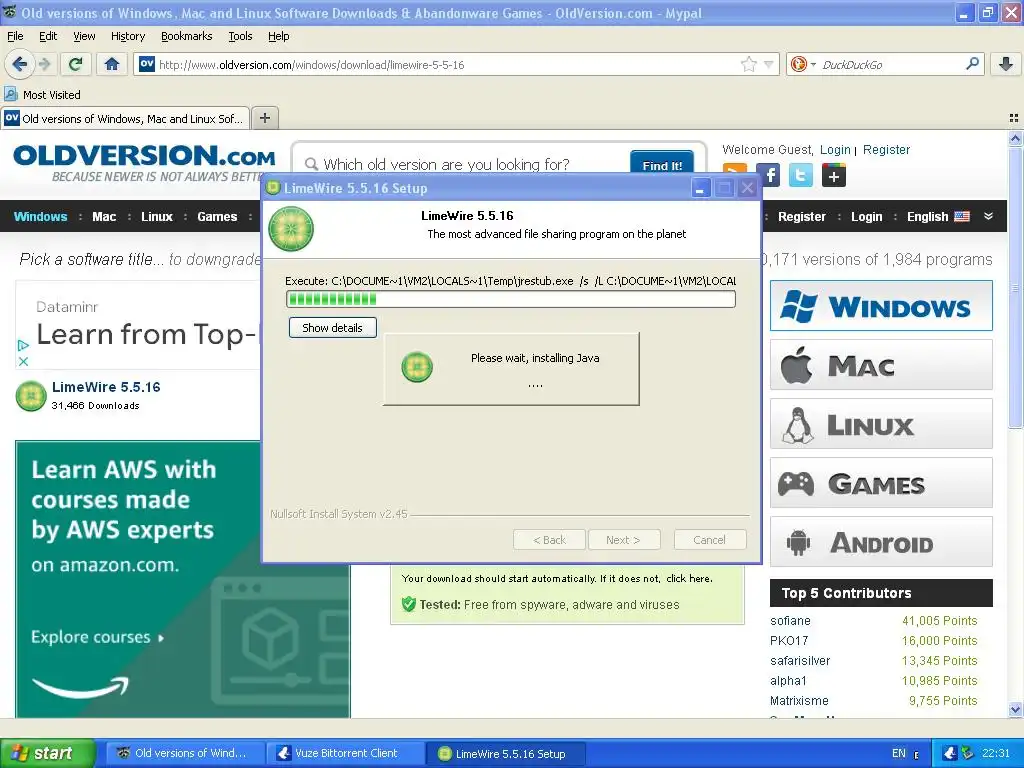This screenshot has height=768, width=1024.
Task: Click the scroll down arrow of page
Action: [x=1014, y=709]
